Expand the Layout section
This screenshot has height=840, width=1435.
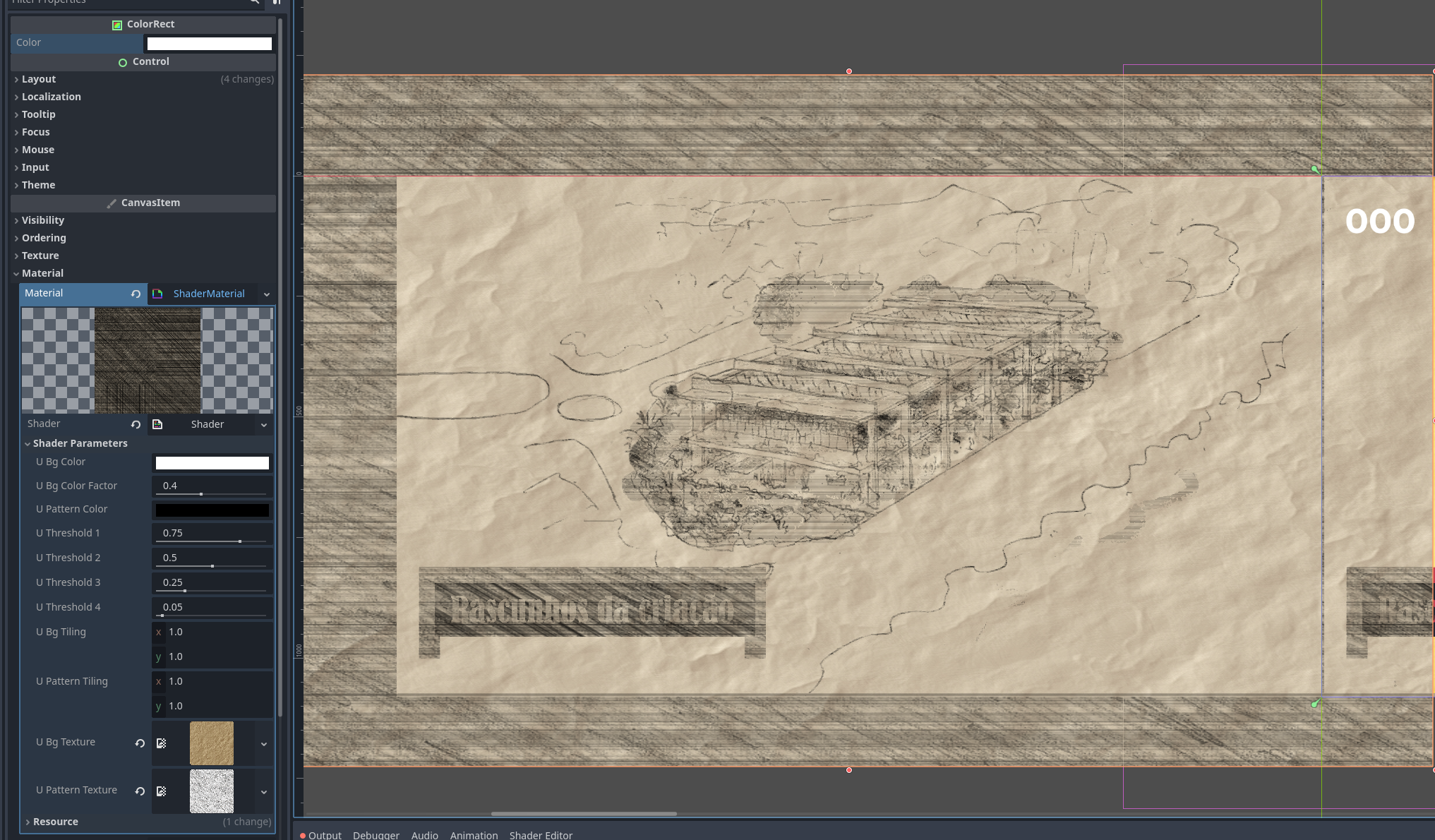[x=39, y=79]
